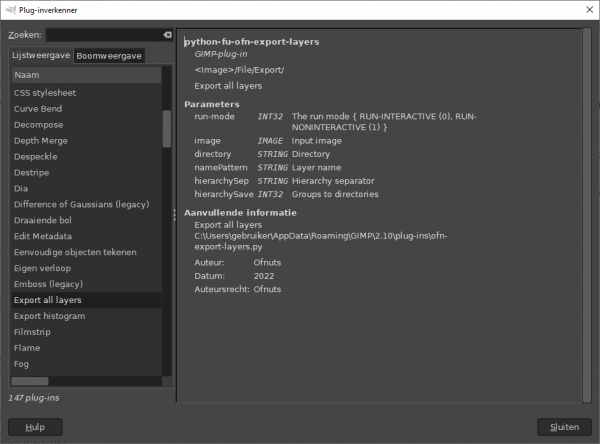Sort the list by the Naam column header
600x444 pixels.
(x=86, y=75)
